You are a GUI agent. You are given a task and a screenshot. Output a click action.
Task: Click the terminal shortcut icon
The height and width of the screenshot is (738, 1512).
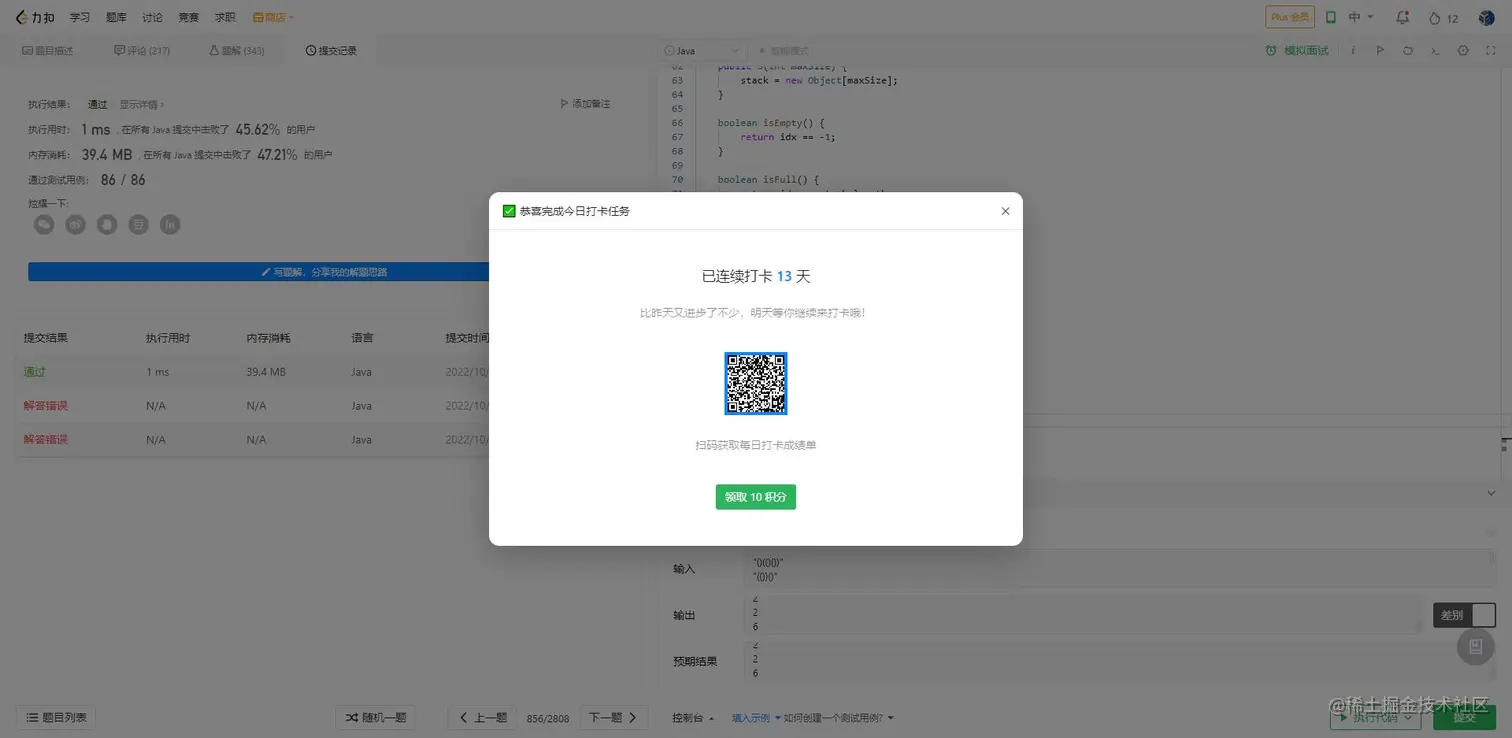[1435, 51]
